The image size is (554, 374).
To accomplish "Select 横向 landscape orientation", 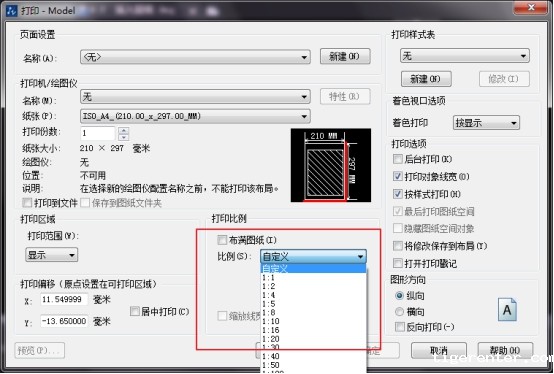I will (399, 311).
